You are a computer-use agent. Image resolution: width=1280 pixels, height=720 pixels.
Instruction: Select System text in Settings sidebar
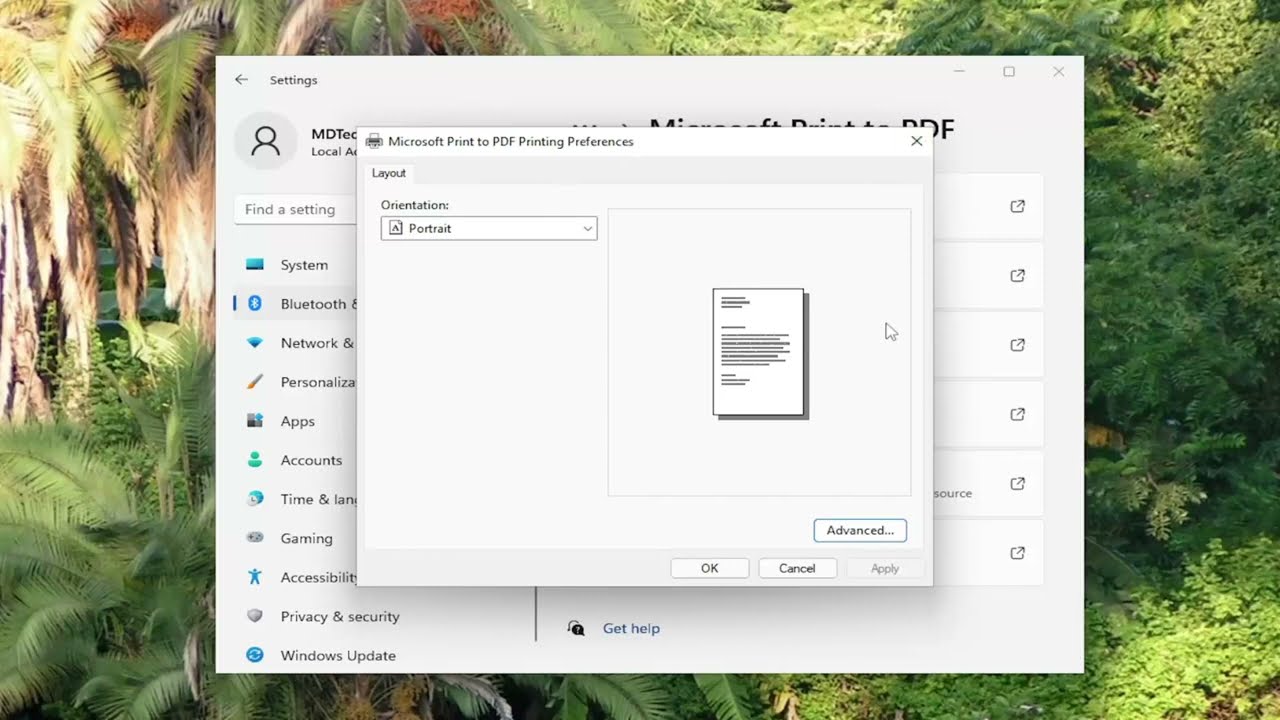click(x=304, y=265)
